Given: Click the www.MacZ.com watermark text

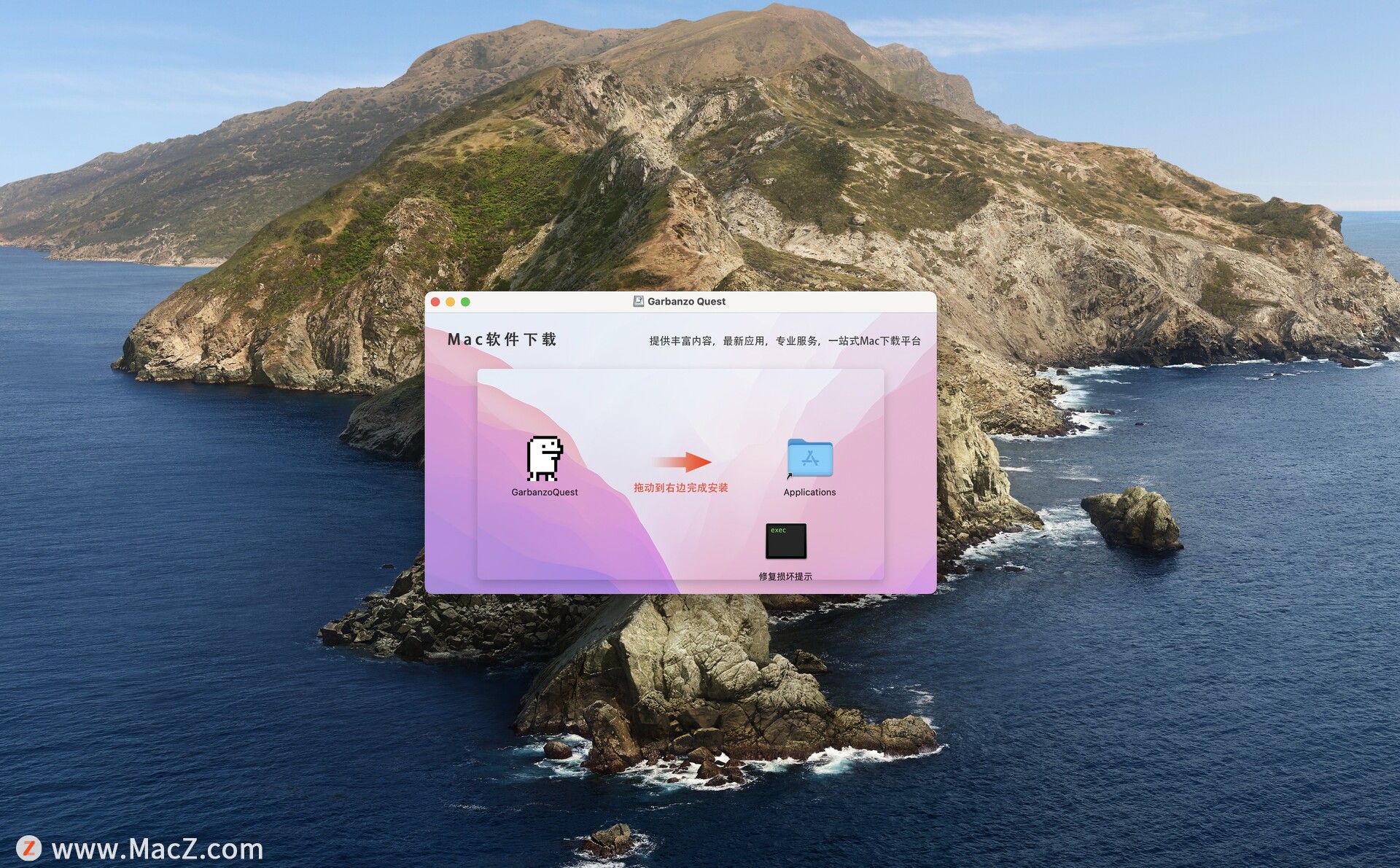Looking at the screenshot, I should 157,850.
